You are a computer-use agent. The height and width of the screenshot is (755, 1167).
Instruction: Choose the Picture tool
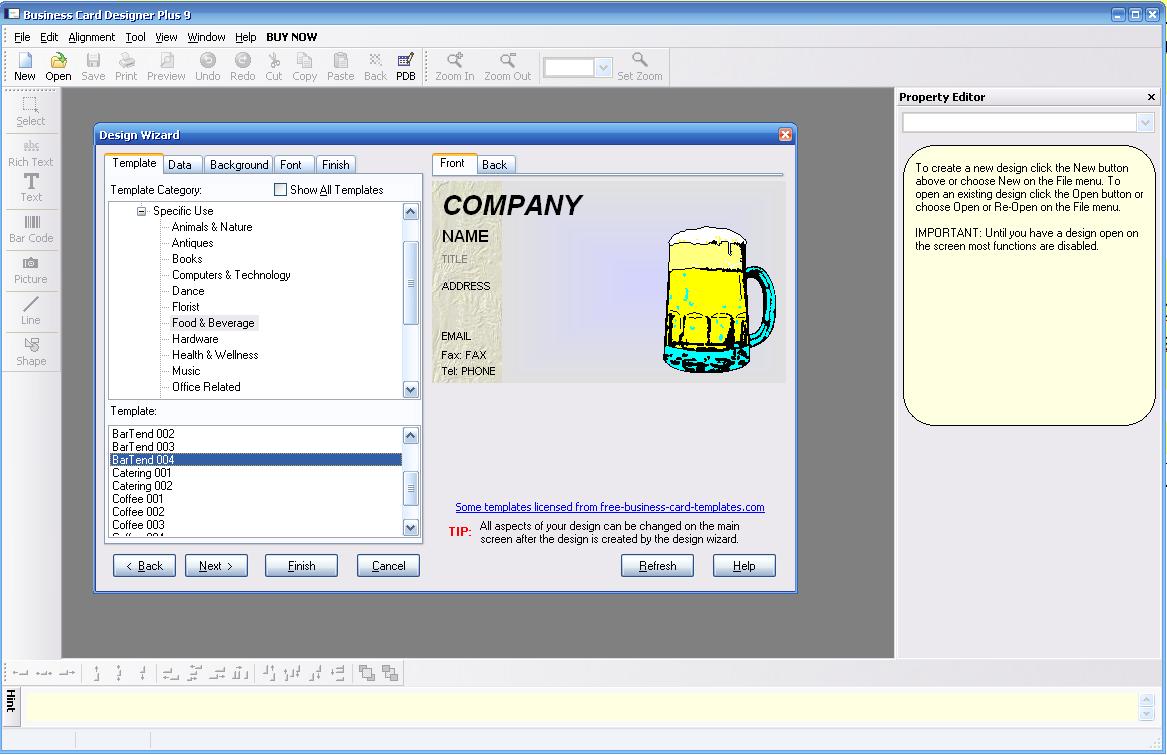coord(31,270)
